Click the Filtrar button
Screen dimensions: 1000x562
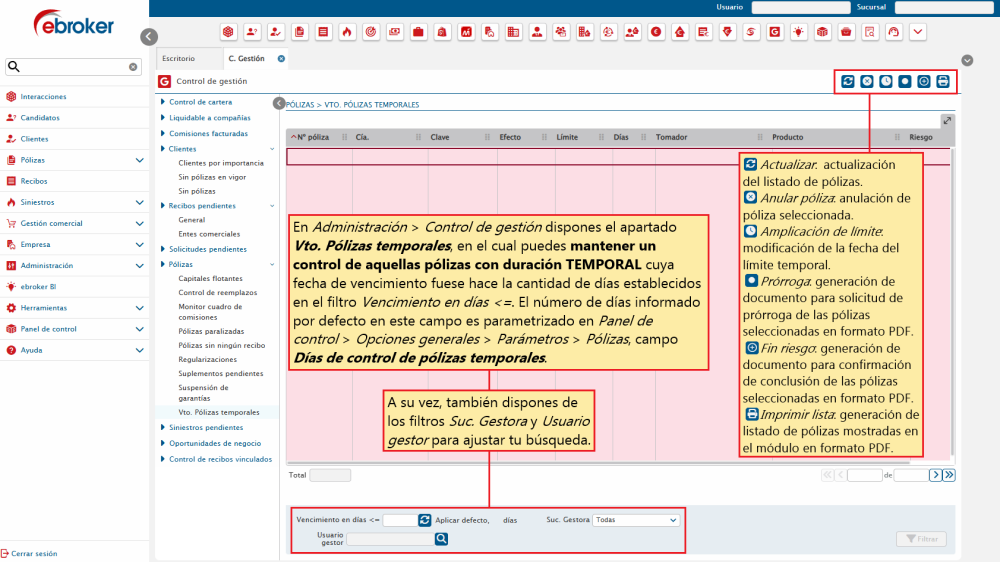click(922, 539)
